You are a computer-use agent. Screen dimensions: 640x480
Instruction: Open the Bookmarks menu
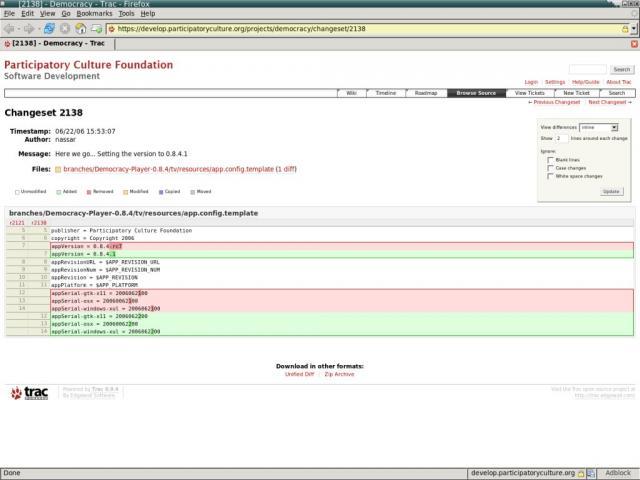click(x=94, y=13)
